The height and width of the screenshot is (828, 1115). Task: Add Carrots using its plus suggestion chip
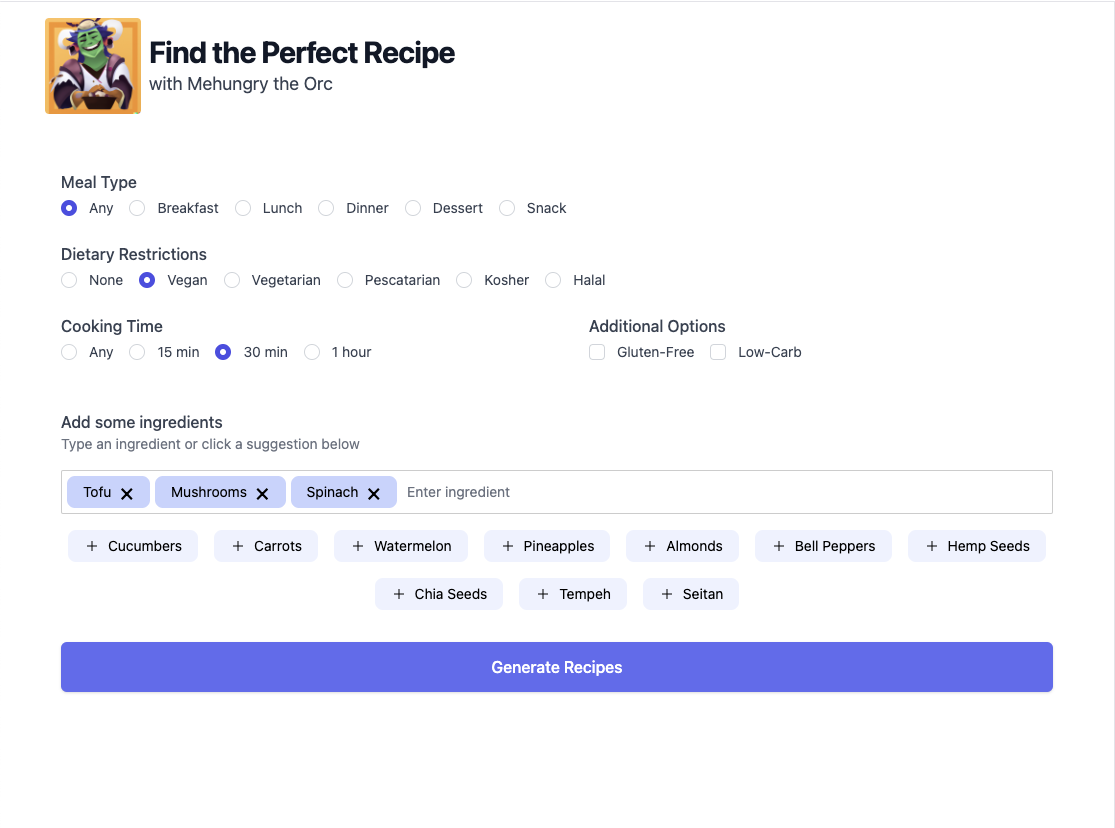[265, 546]
